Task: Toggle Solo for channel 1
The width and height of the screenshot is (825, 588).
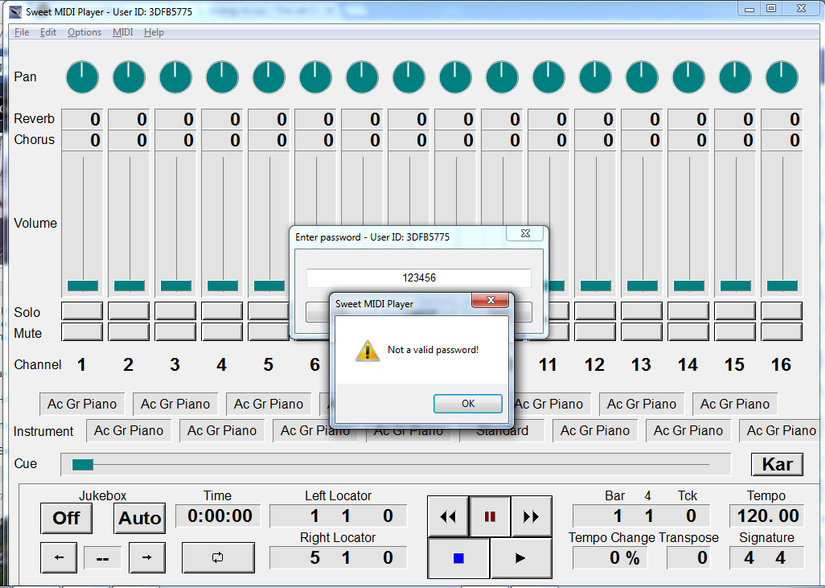Action: coord(82,311)
